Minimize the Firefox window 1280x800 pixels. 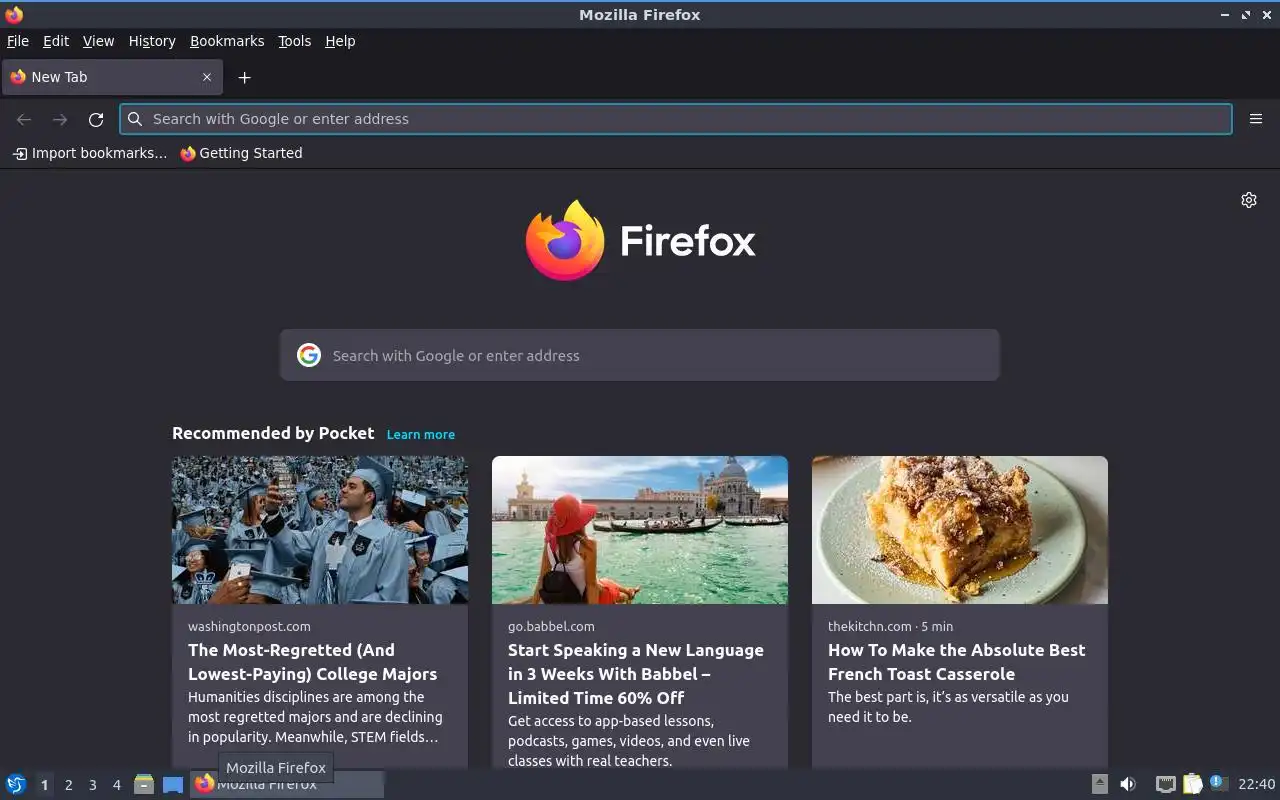pyautogui.click(x=1225, y=14)
